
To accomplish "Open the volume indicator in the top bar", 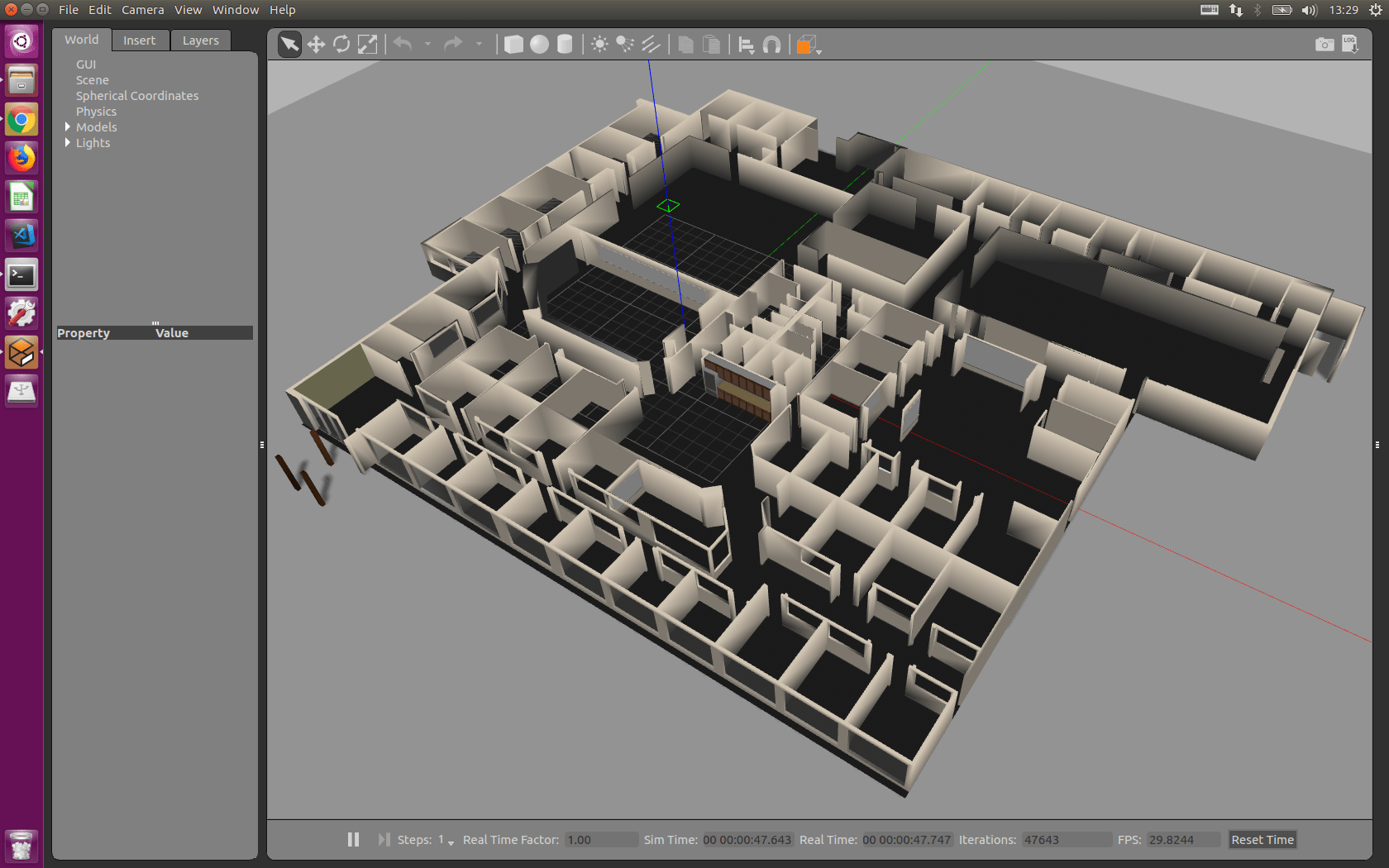I will coord(1310,10).
